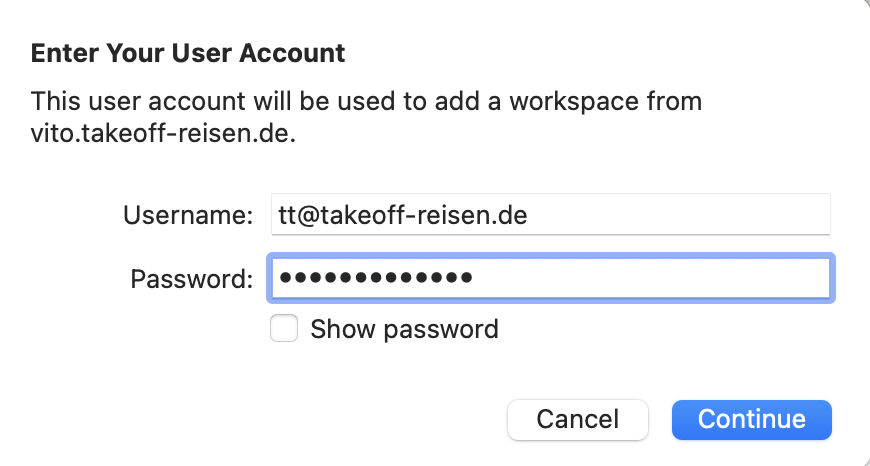Click the tt@takeoff-reisen.de username text
This screenshot has height=466, width=870.
(400, 215)
